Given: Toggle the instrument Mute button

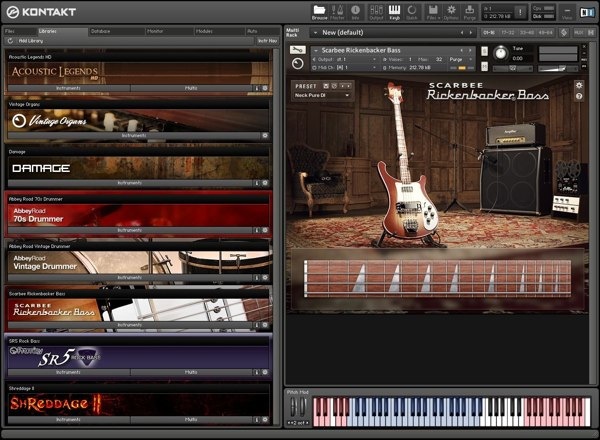Looking at the screenshot, I should click(x=484, y=67).
